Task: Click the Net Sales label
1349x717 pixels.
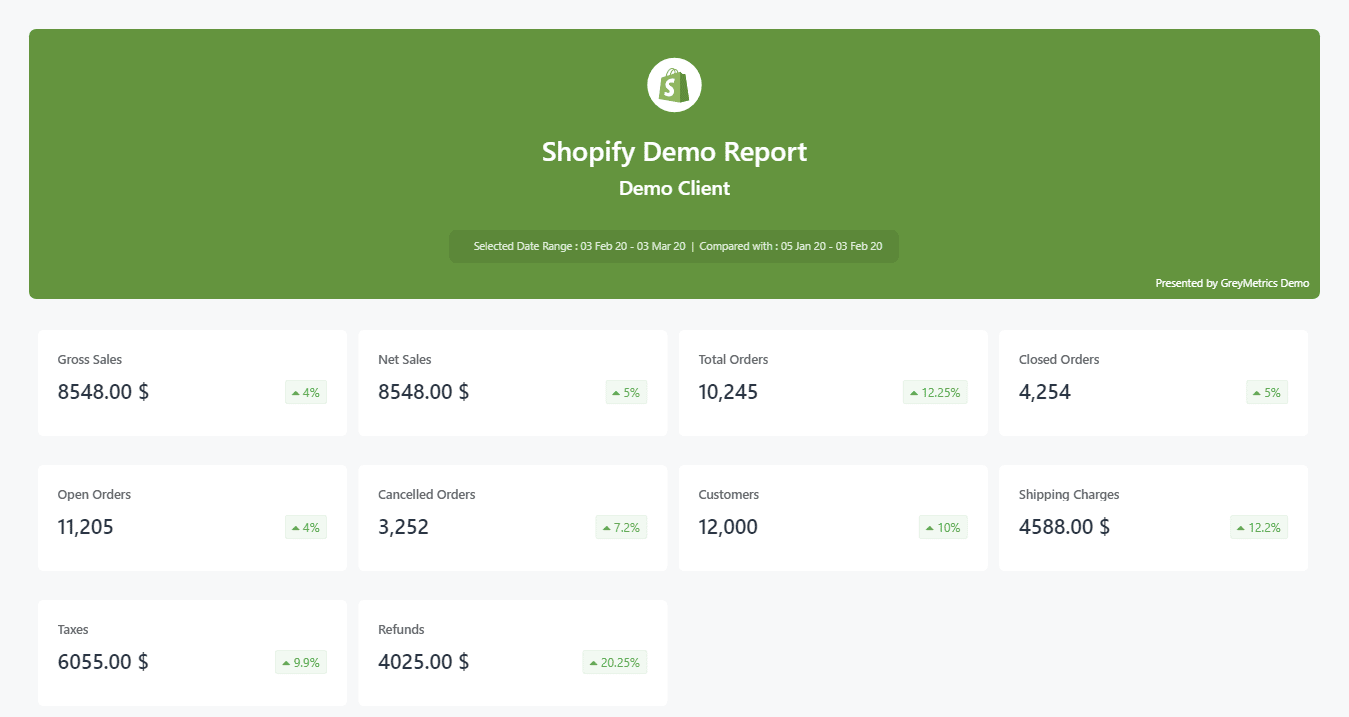Action: (405, 359)
